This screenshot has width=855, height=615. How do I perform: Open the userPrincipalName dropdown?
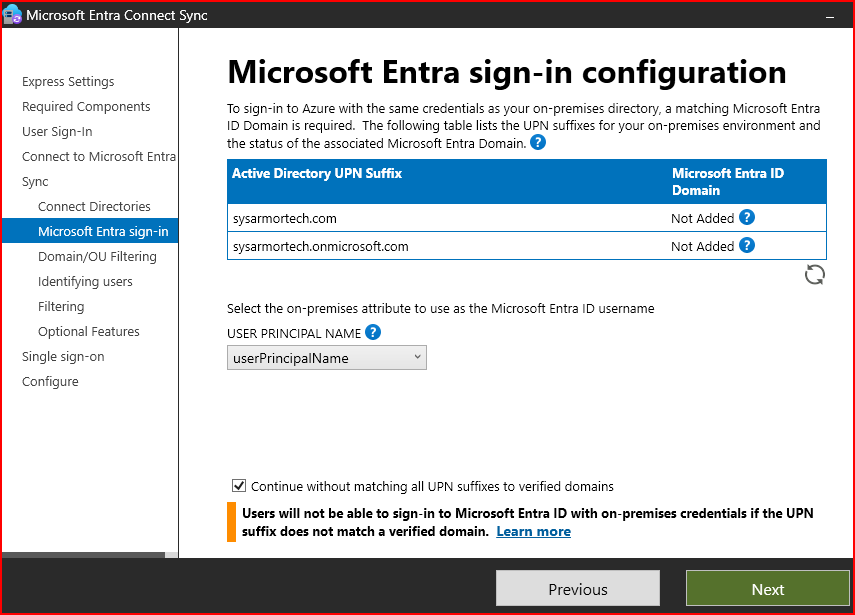(x=327, y=358)
